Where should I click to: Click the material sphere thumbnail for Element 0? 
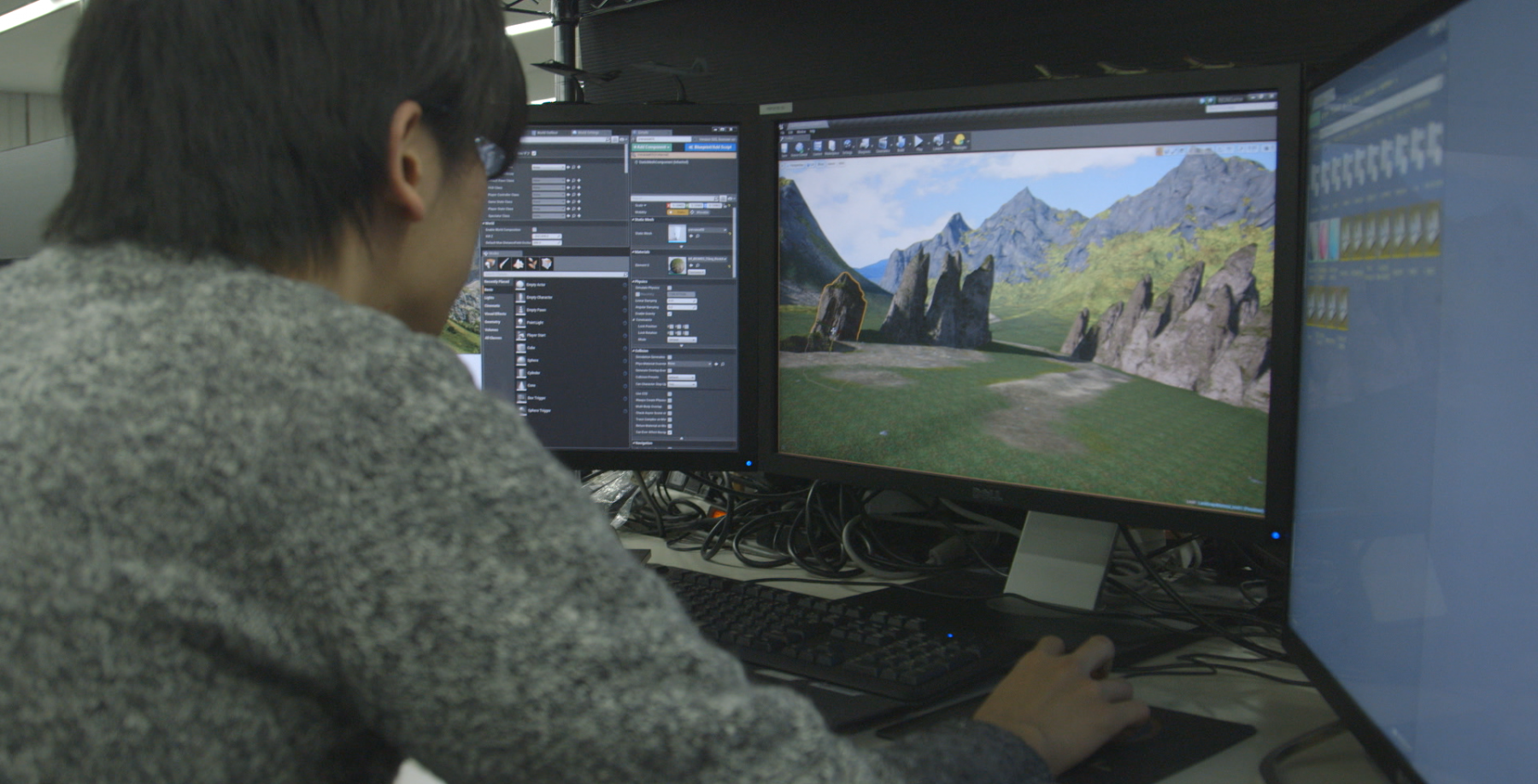[677, 266]
